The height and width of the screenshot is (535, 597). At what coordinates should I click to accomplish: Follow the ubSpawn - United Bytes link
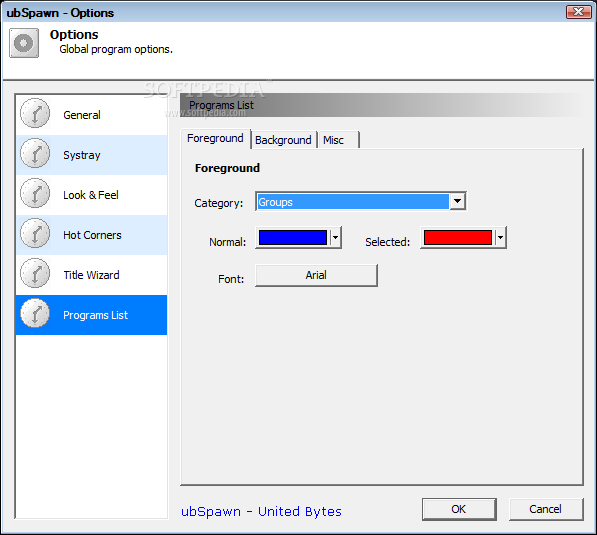[x=261, y=511]
